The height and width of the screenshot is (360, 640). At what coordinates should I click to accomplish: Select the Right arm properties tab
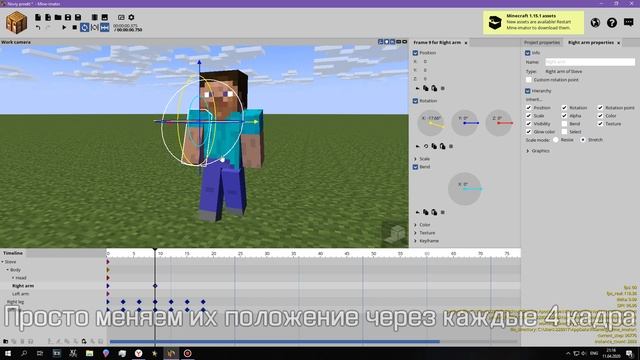point(591,42)
